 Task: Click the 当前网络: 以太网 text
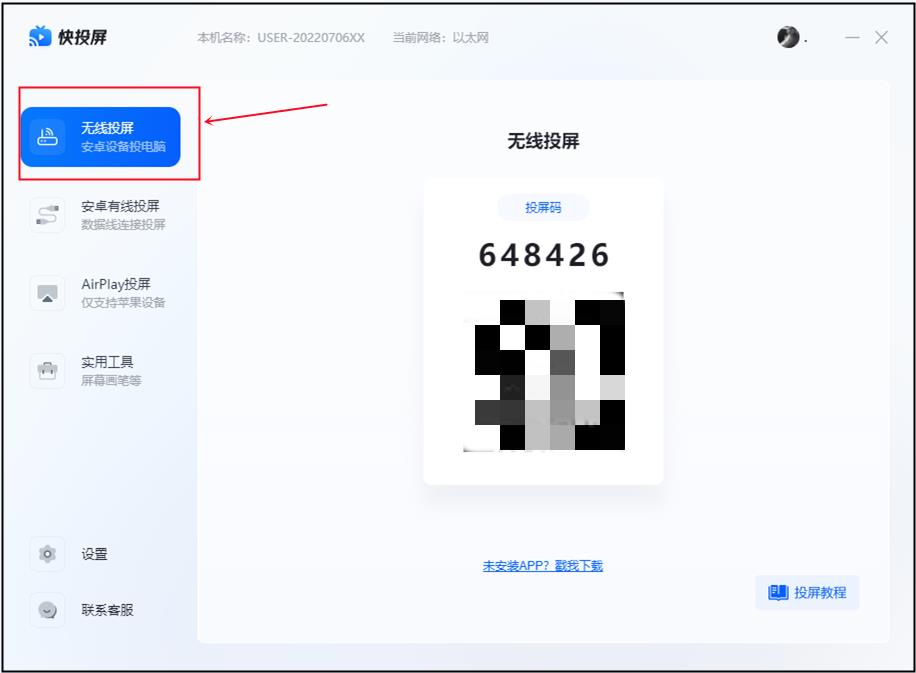[x=440, y=37]
